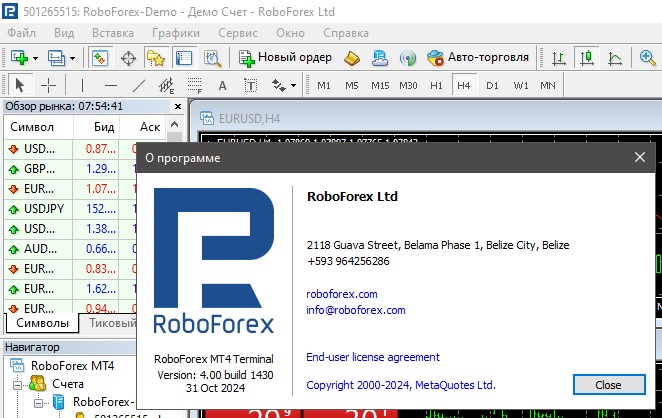Screen dimensions: 662x418
Task: Open the Вид menu
Action: pyautogui.click(x=64, y=33)
